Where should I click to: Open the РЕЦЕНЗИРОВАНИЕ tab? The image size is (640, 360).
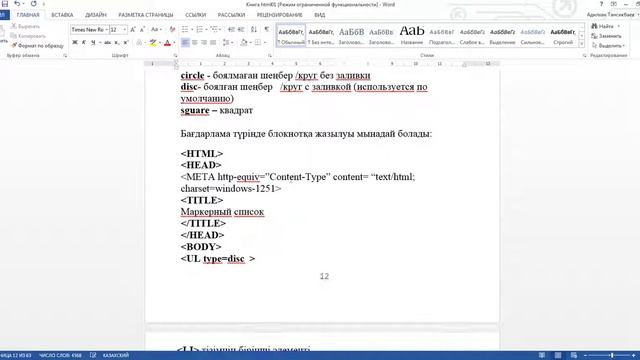point(279,15)
